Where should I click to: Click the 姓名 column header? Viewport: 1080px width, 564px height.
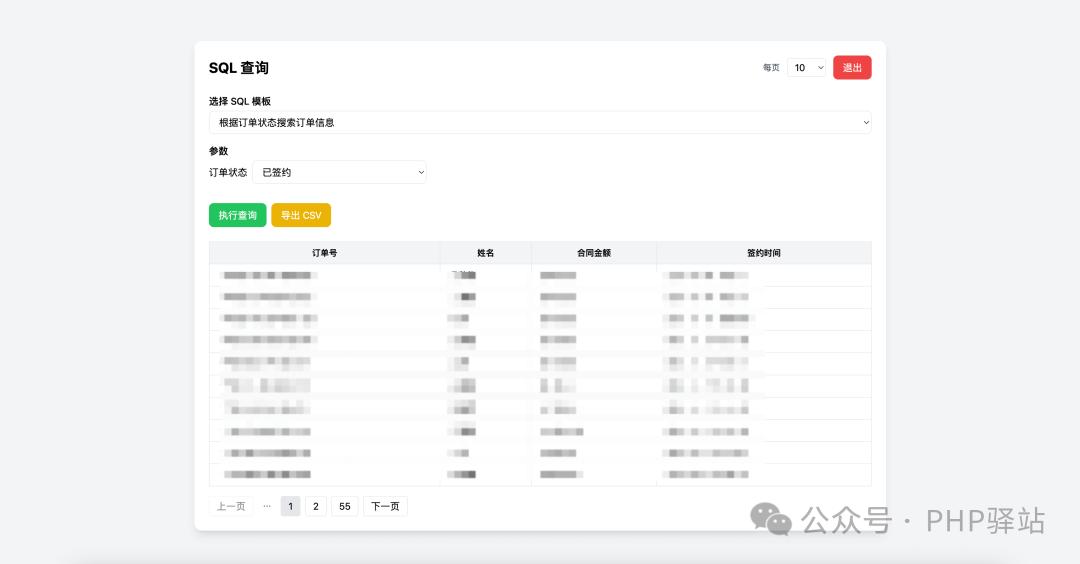(x=486, y=253)
